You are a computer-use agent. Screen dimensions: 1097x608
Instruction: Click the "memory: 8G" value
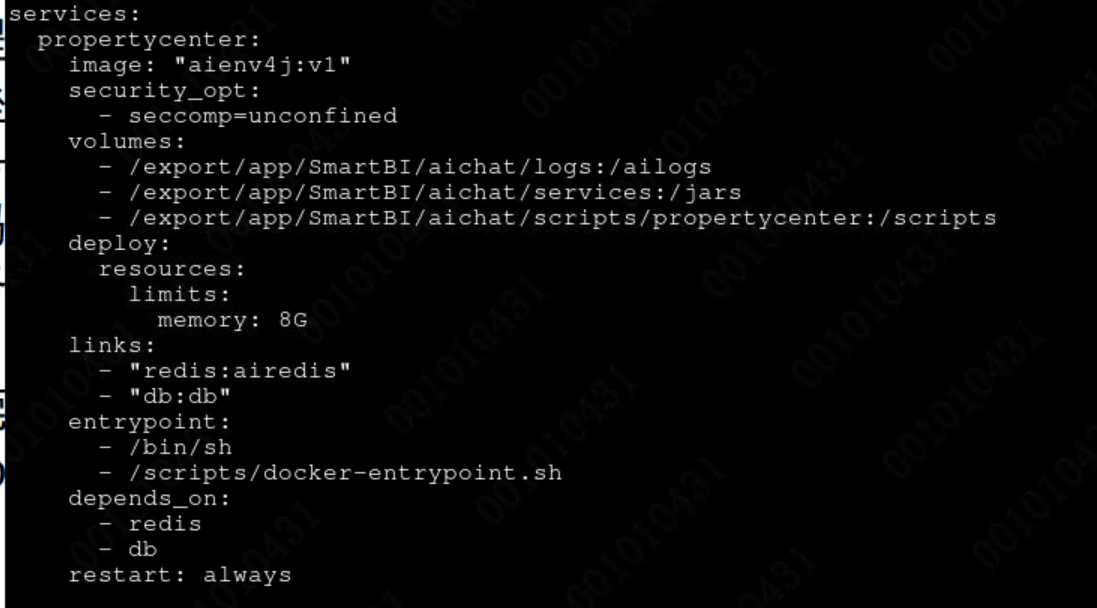tap(233, 320)
